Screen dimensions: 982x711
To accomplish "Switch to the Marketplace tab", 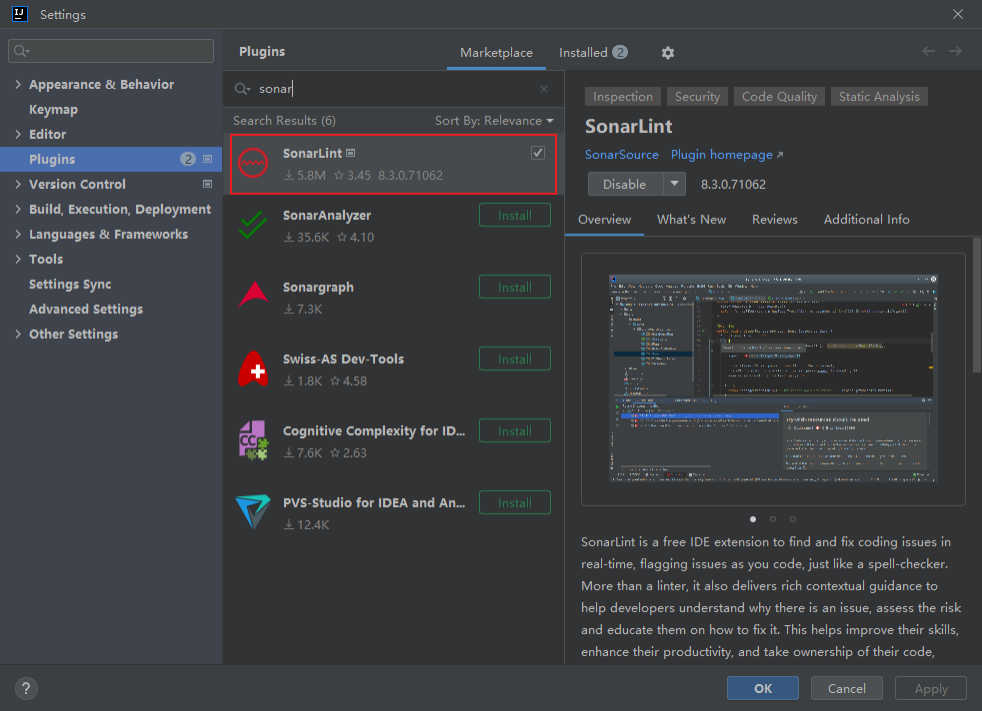I will click(496, 53).
